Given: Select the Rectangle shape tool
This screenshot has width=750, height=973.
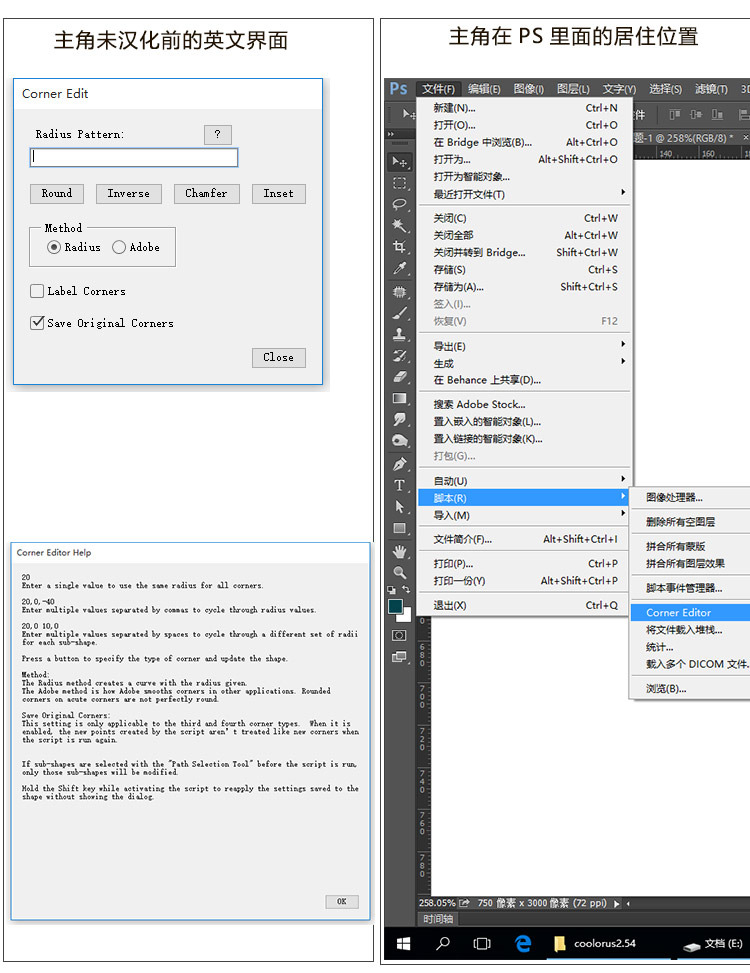Looking at the screenshot, I should pyautogui.click(x=400, y=529).
